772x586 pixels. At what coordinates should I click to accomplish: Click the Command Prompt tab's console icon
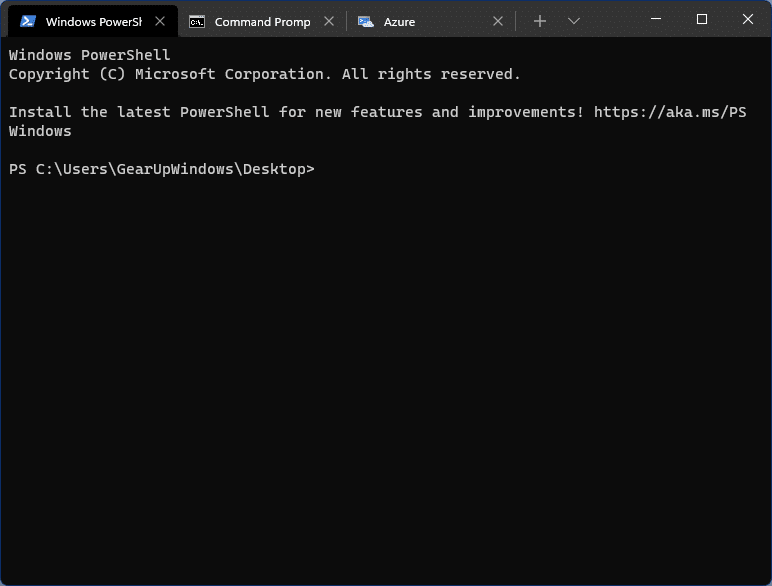[197, 21]
